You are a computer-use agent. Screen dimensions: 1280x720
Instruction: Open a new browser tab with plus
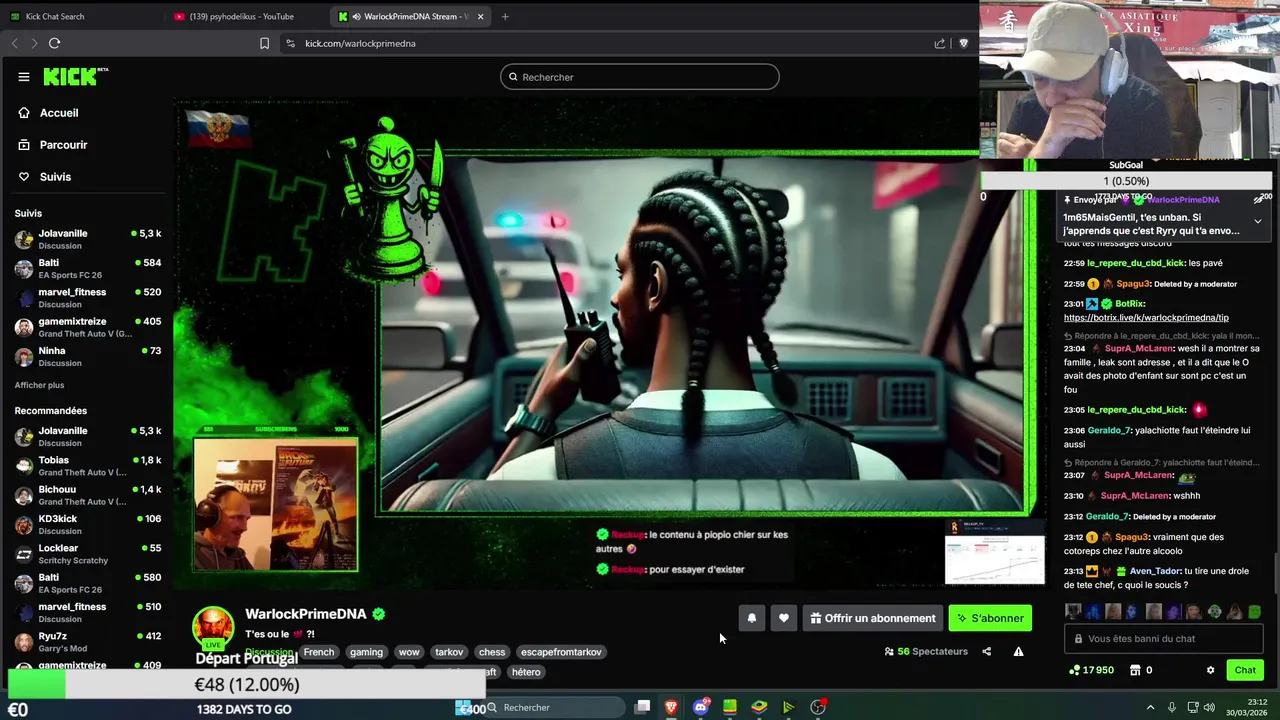pos(505,16)
